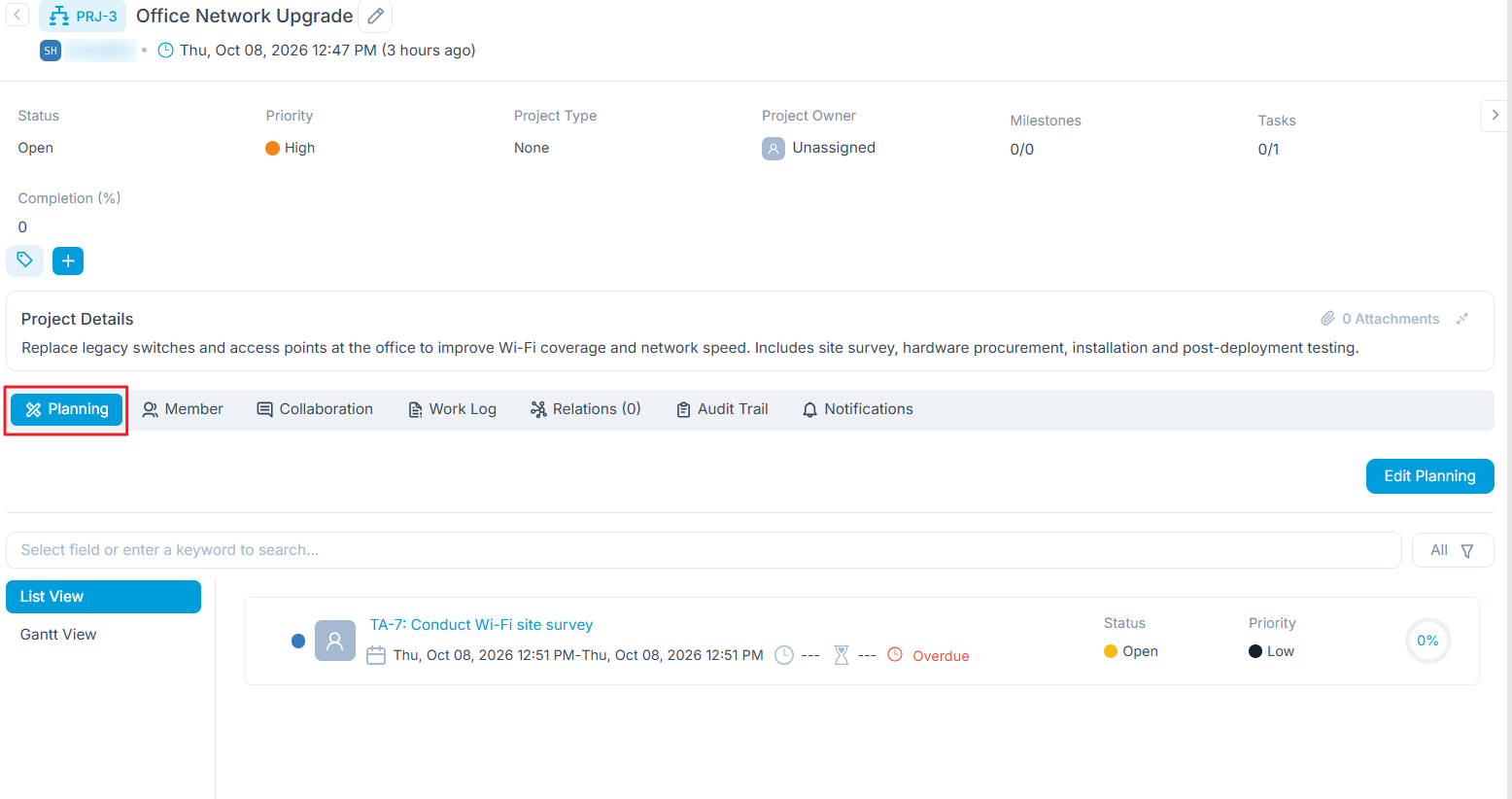This screenshot has height=799, width=1512.
Task: Click the Completion (%) value 0
Action: click(x=22, y=227)
